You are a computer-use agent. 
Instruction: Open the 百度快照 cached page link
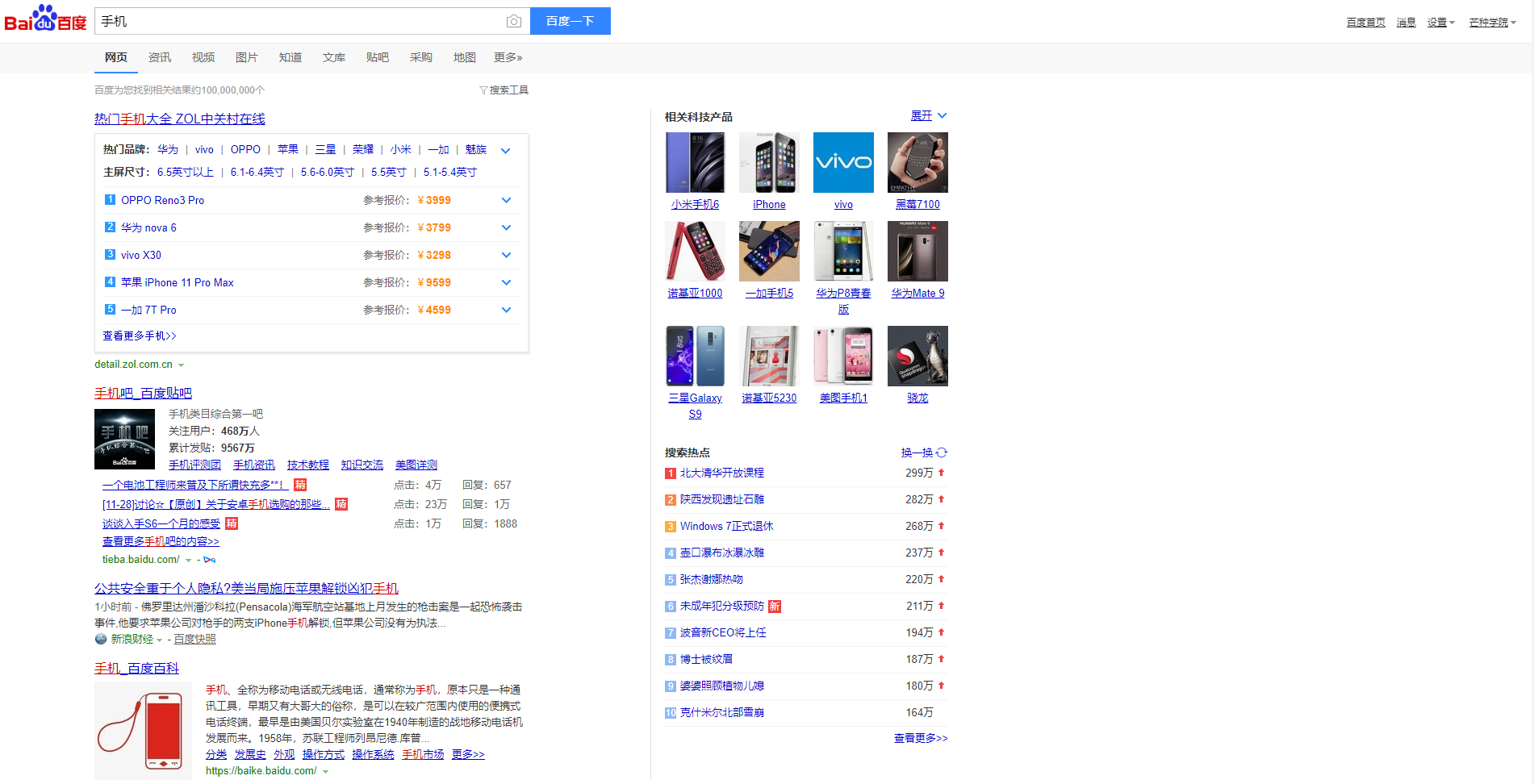click(195, 639)
